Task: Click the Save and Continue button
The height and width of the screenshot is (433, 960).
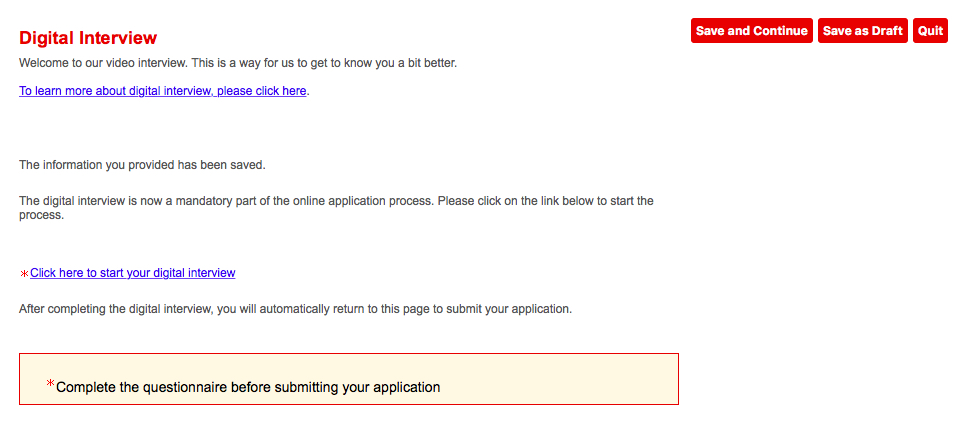Action: point(751,31)
